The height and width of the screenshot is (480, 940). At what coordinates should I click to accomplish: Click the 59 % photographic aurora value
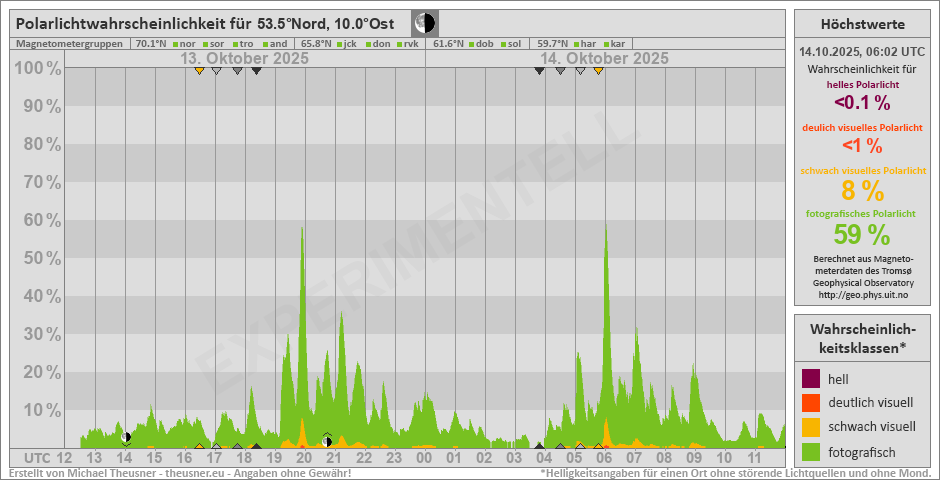pyautogui.click(x=862, y=234)
